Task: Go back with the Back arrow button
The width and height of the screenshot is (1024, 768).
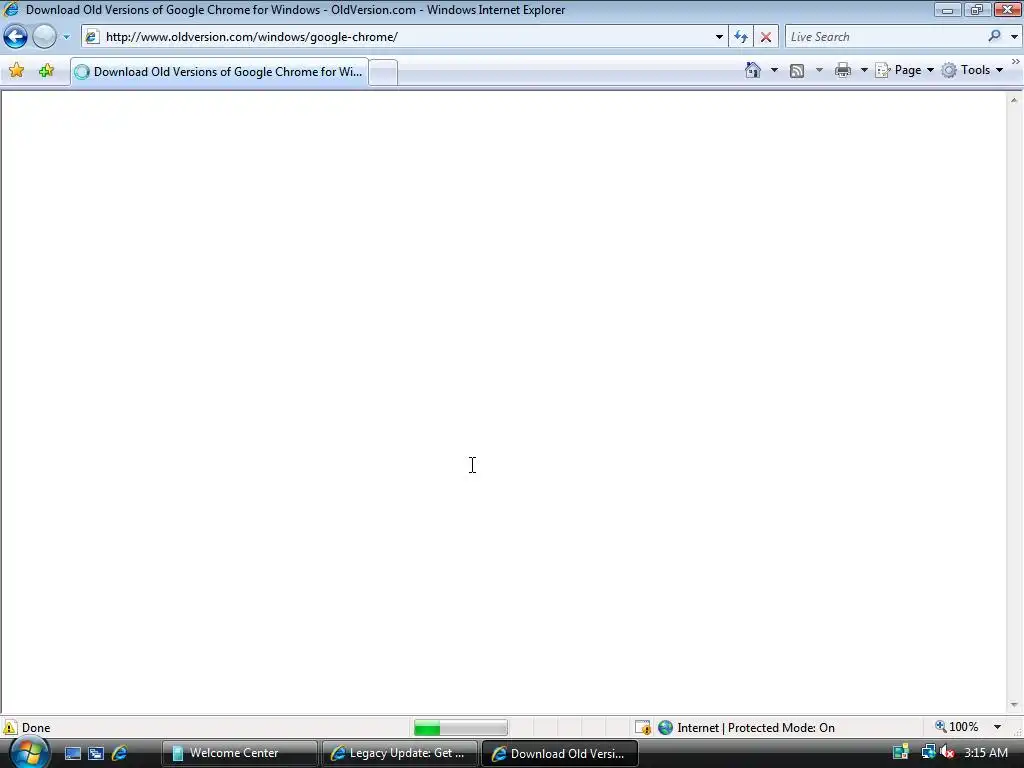Action: (15, 37)
